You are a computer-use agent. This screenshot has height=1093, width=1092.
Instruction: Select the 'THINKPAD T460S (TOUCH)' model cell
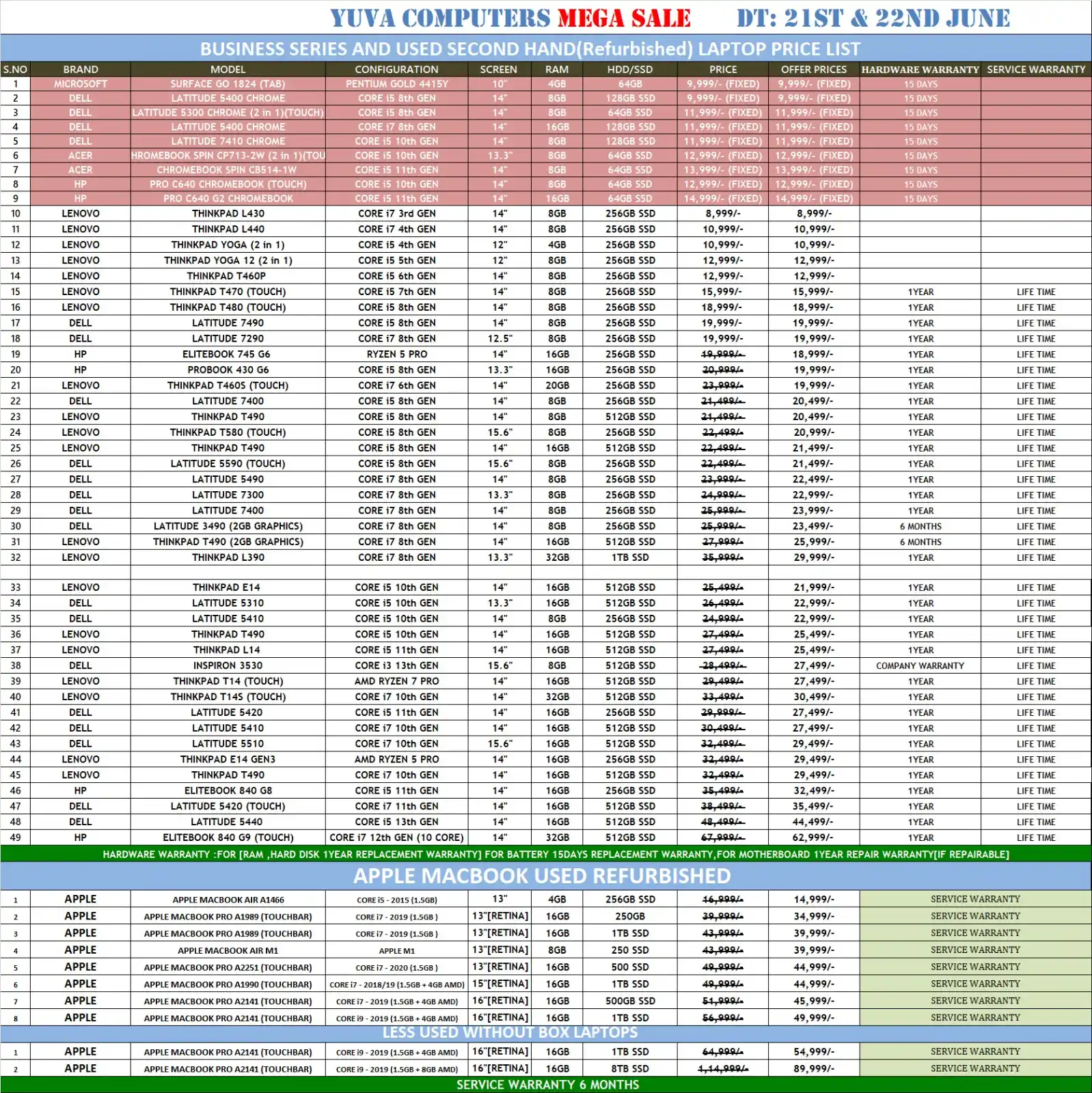click(228, 386)
